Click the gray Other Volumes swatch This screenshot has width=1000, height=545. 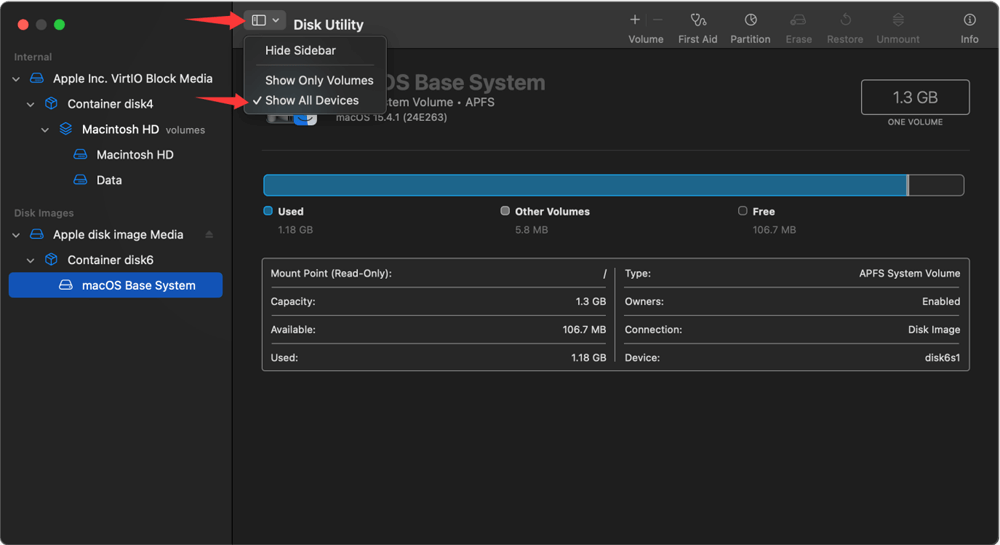505,210
